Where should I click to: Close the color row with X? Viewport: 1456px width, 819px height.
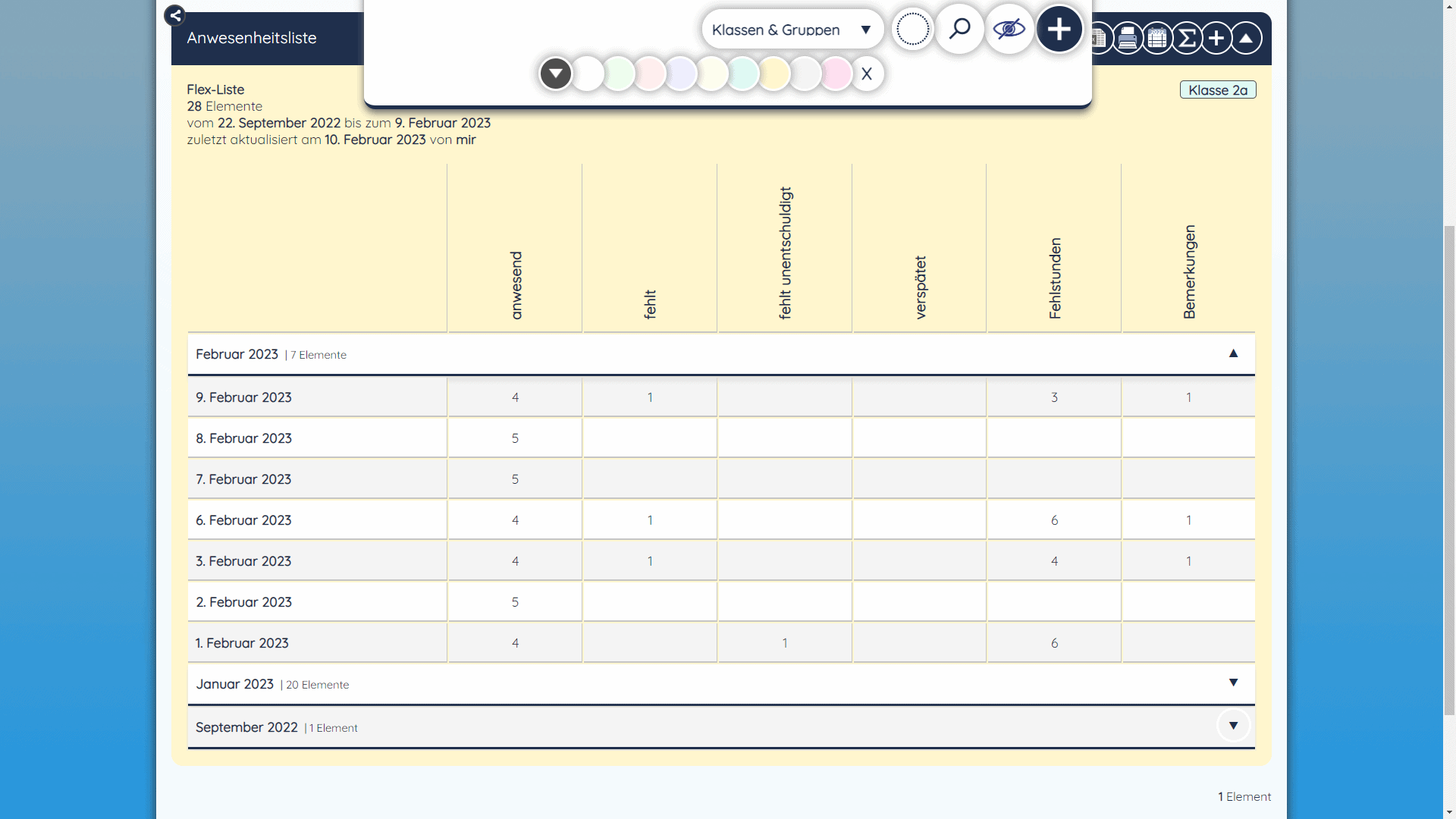[867, 74]
